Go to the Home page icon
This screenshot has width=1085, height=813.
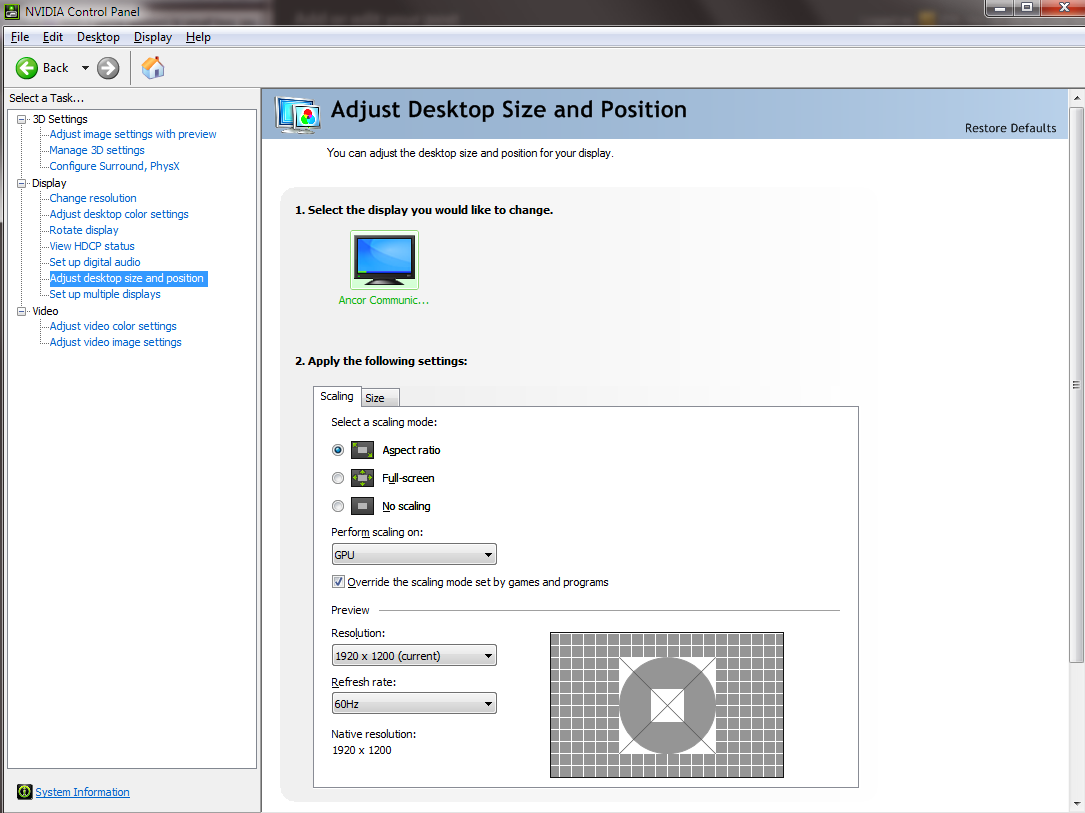point(153,68)
